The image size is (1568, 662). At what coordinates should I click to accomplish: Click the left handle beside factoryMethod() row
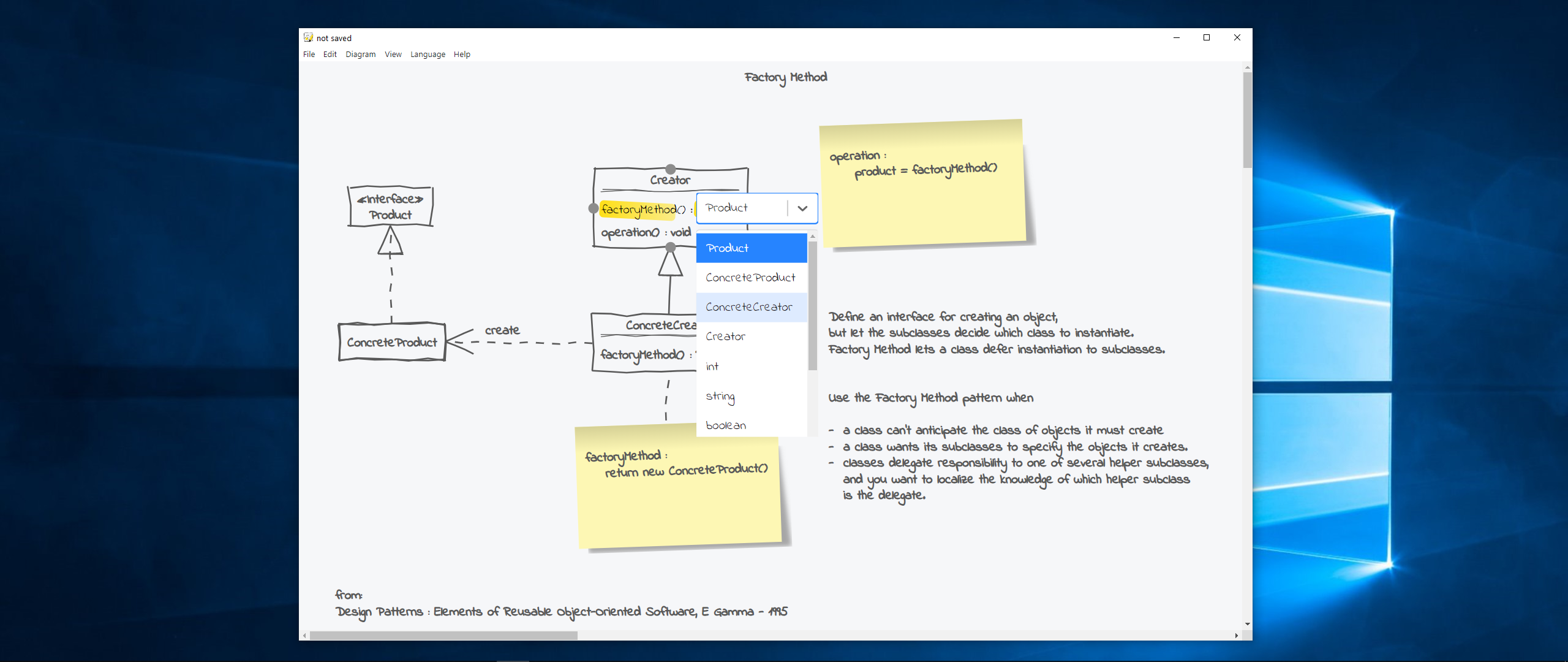[593, 208]
